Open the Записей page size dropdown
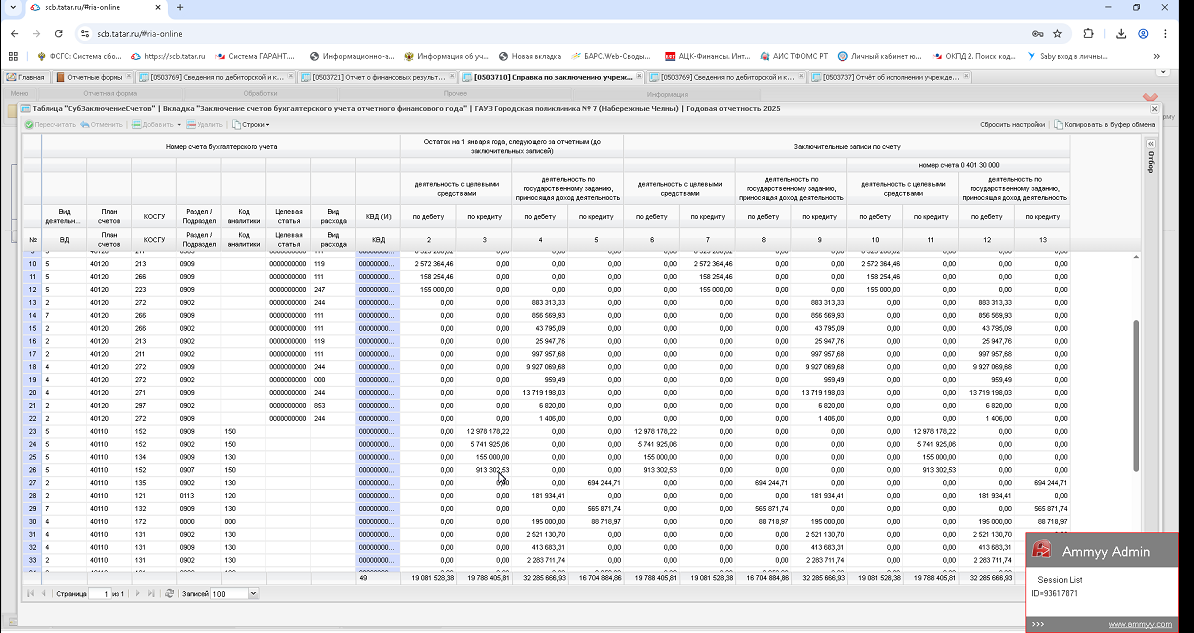This screenshot has width=1194, height=633. coord(253,593)
